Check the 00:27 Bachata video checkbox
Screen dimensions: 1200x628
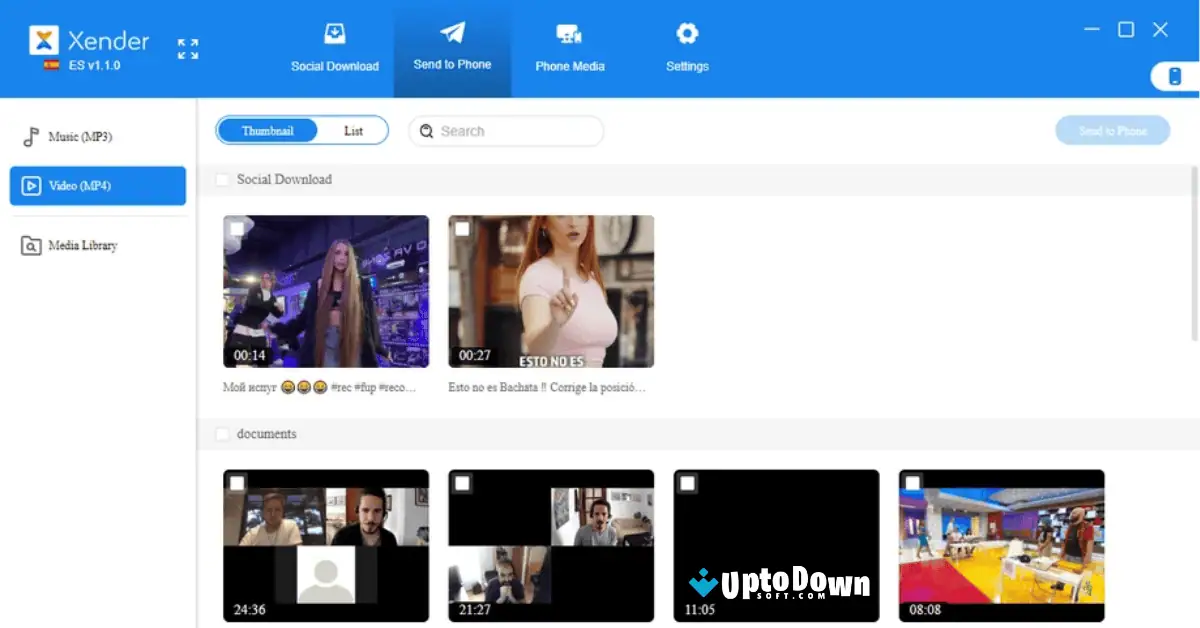pos(462,228)
